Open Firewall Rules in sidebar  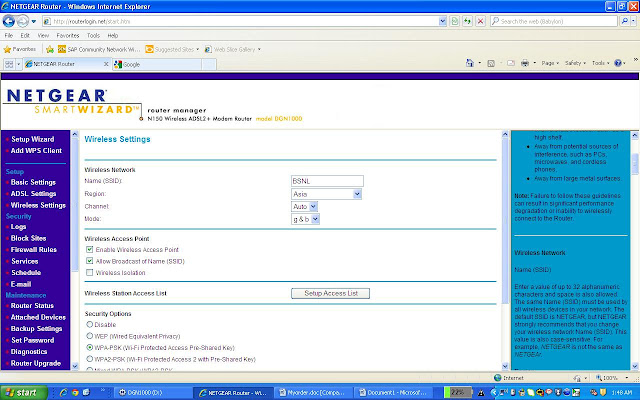[x=33, y=250]
